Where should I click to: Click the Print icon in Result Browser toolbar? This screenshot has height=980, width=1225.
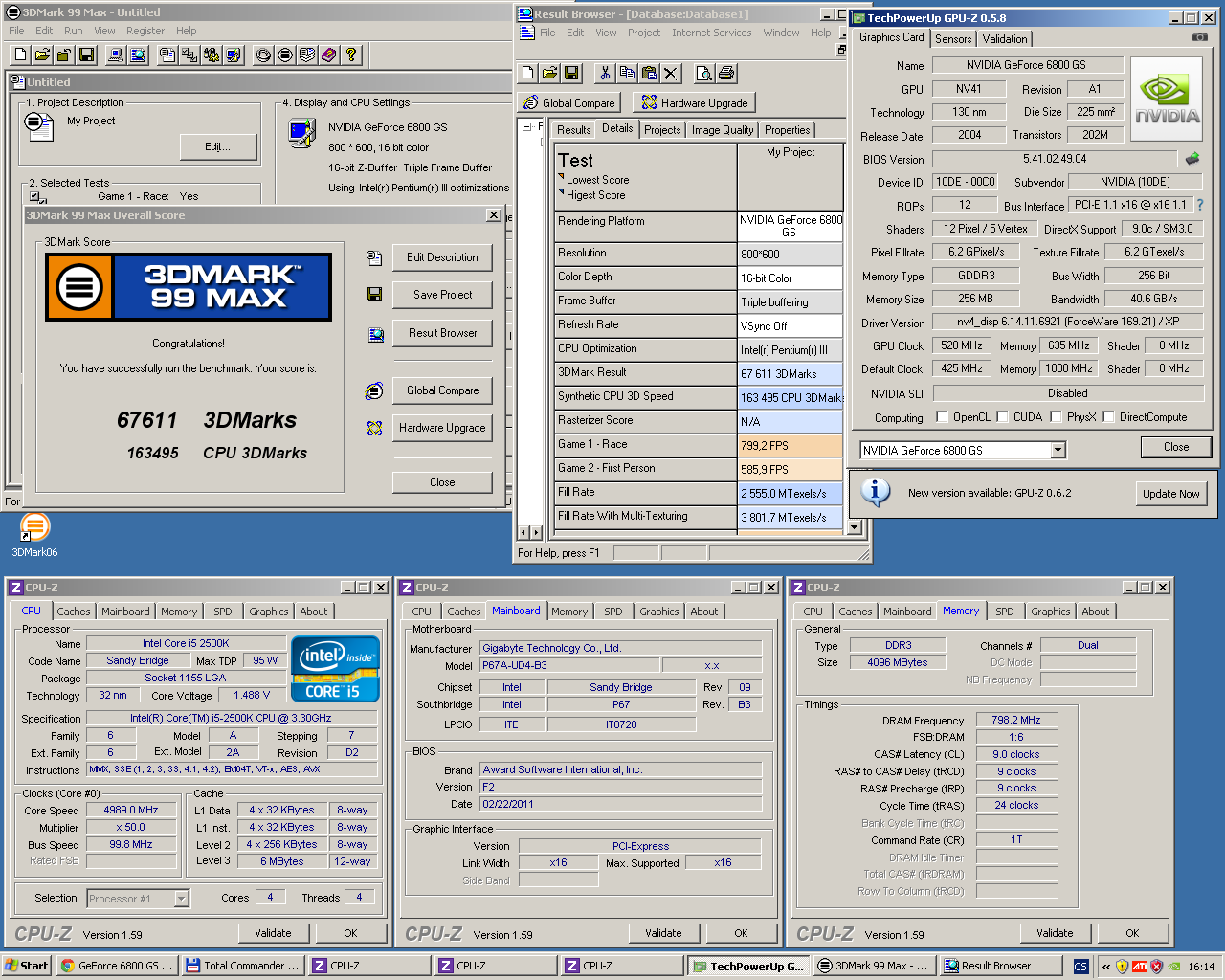pyautogui.click(x=726, y=73)
